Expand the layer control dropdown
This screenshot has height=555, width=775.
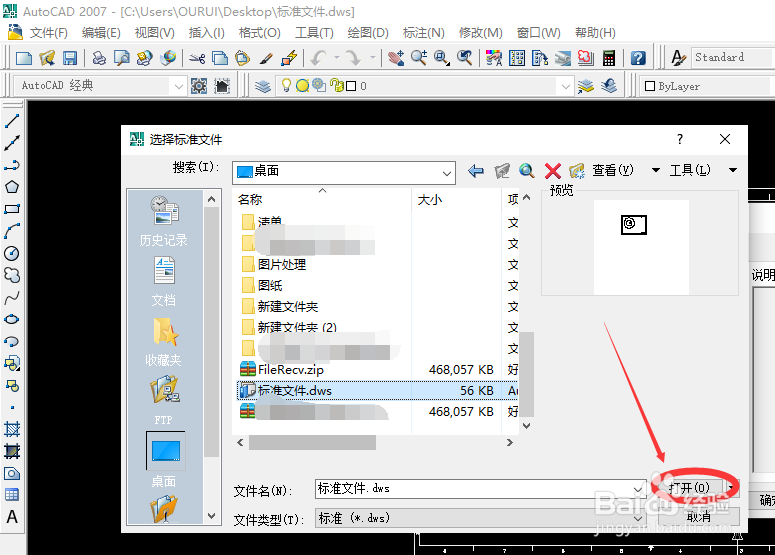click(565, 86)
